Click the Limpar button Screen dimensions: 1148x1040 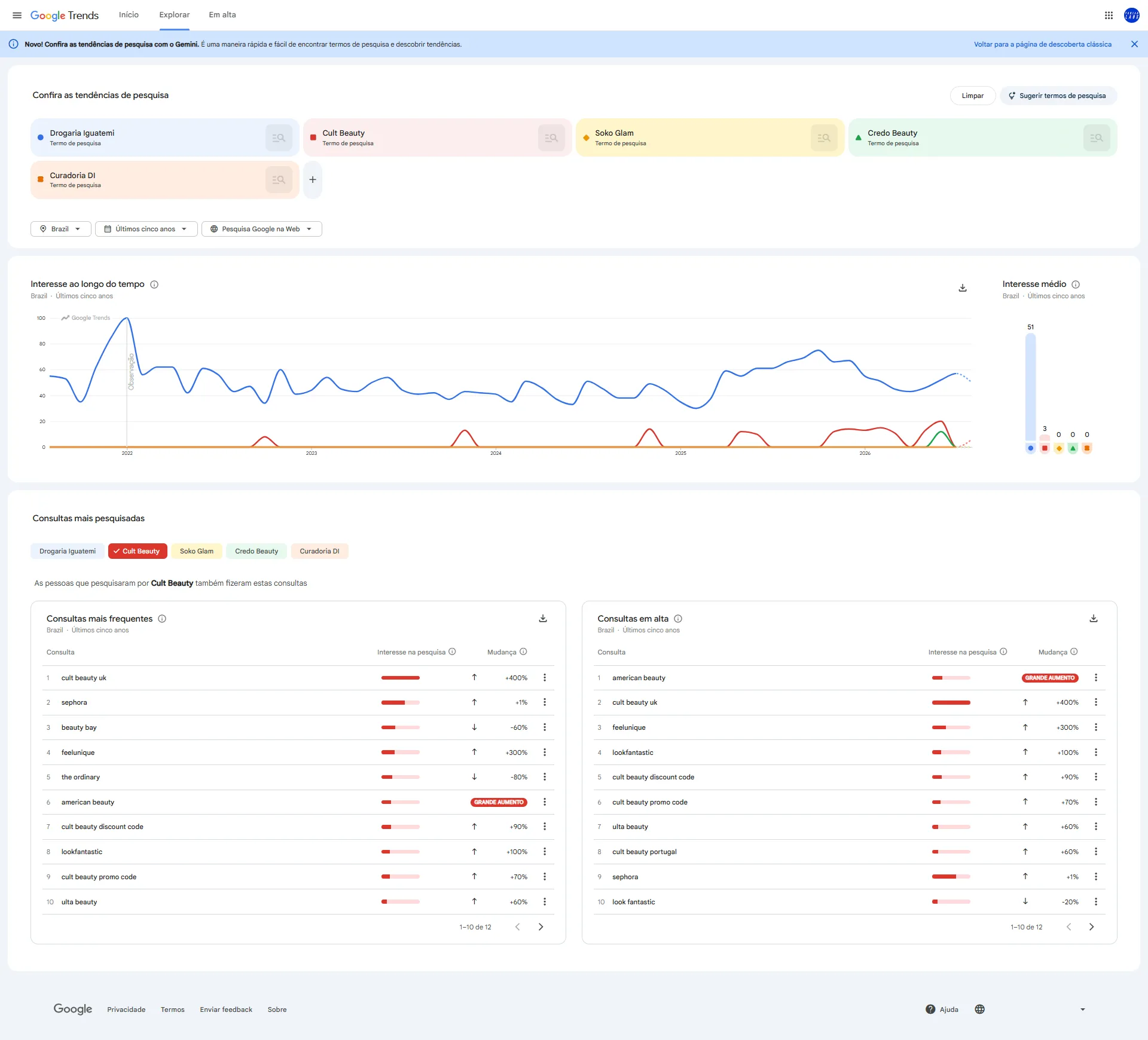coord(972,96)
